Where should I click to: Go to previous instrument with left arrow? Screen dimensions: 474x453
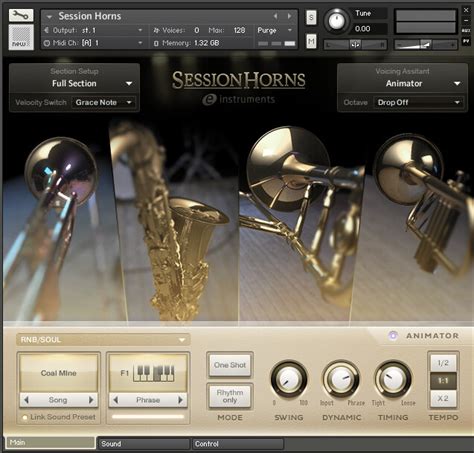pyautogui.click(x=275, y=16)
